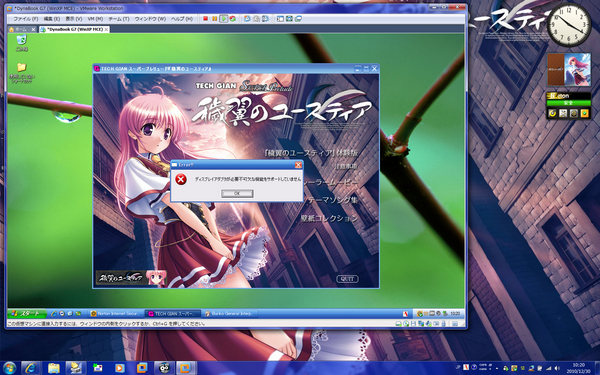Click the Windows 7 Start orb

click(9, 368)
